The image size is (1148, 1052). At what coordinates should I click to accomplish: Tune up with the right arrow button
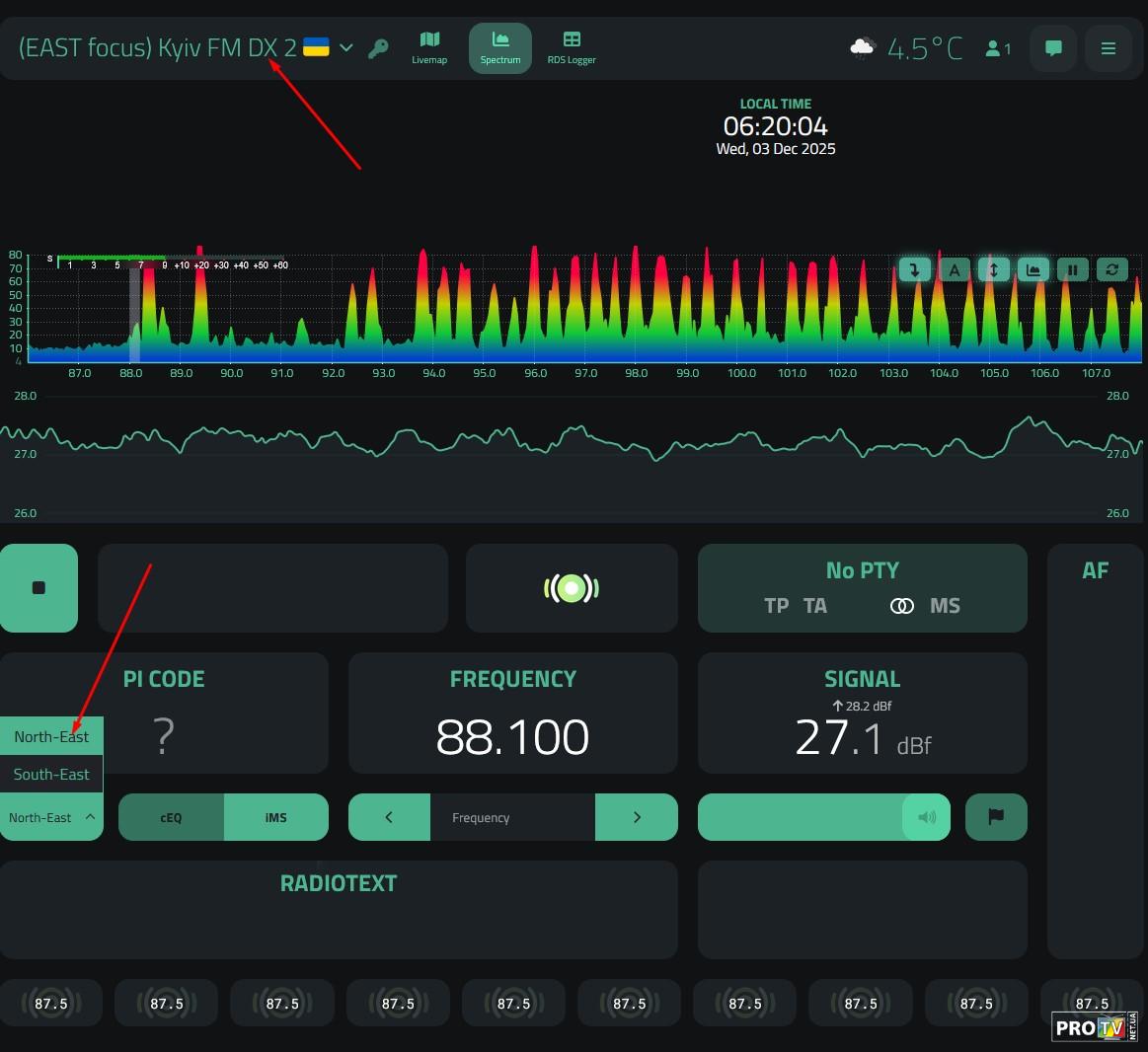click(637, 817)
